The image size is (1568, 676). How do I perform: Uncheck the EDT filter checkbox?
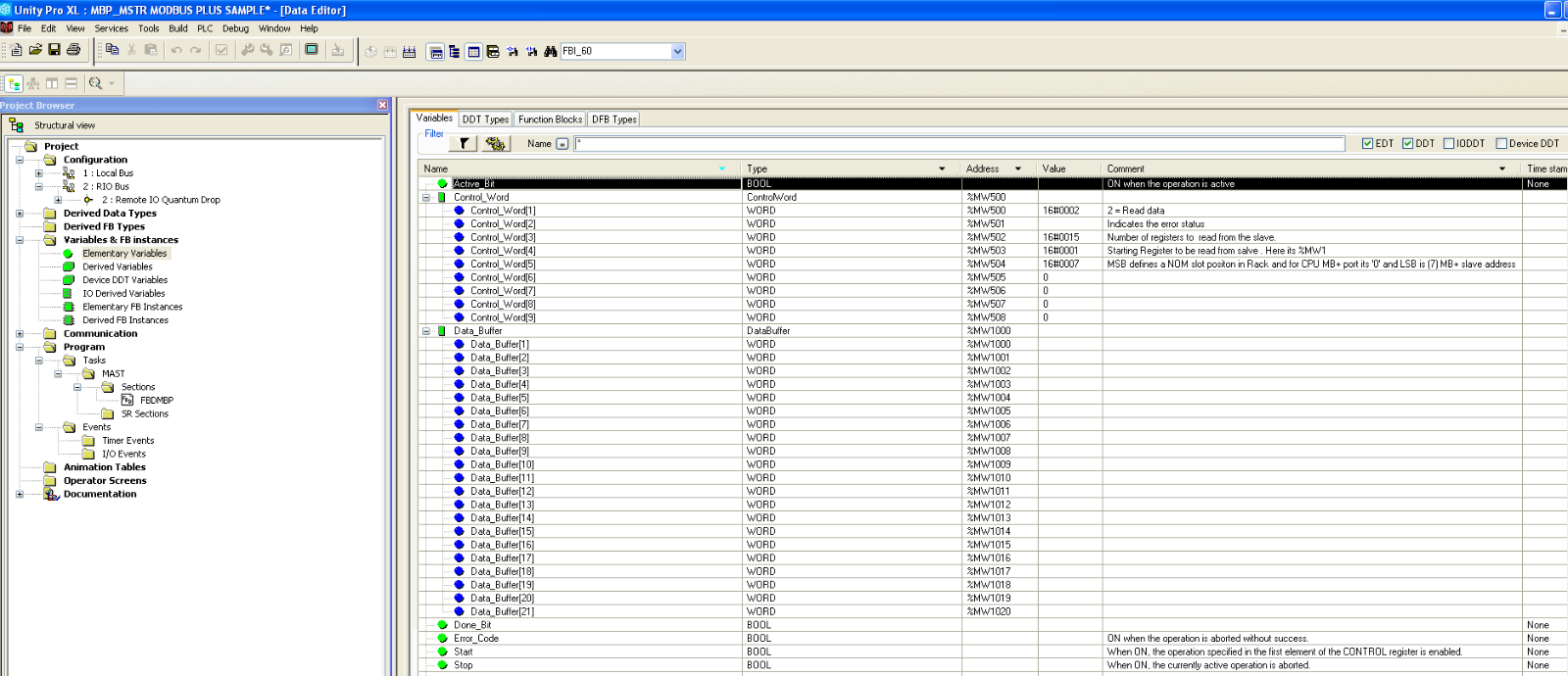point(1368,143)
